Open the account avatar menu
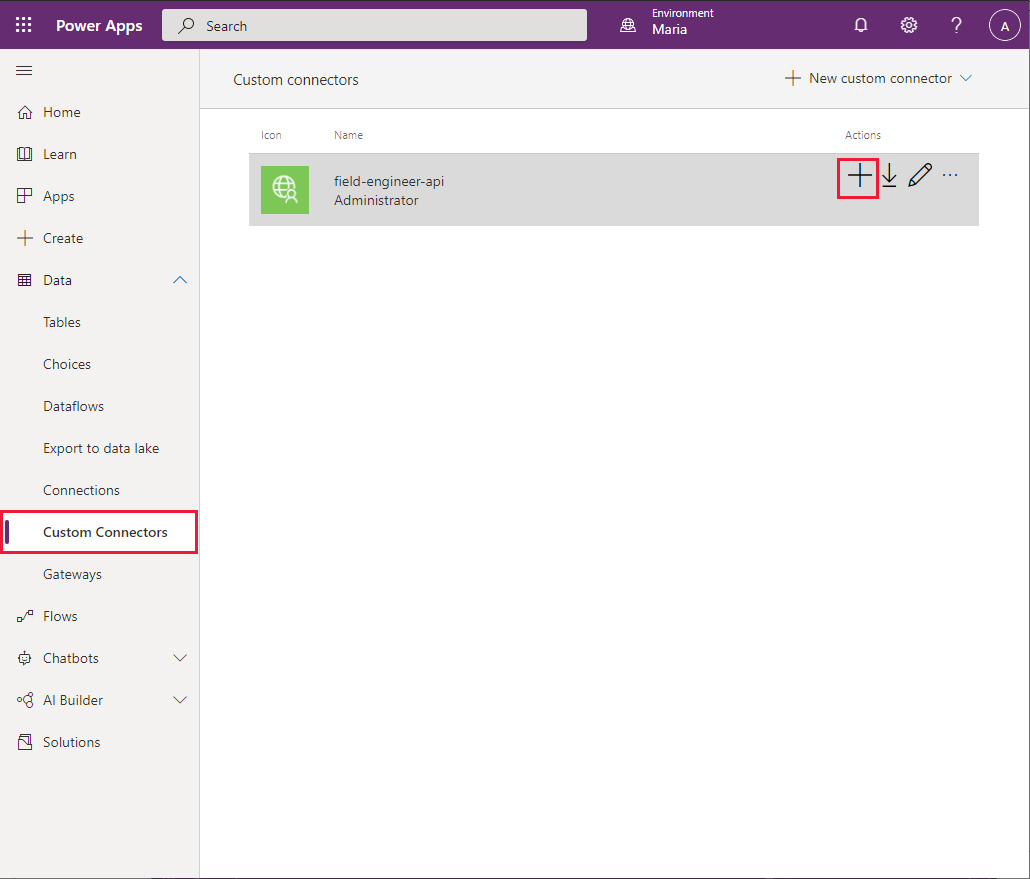 1004,26
